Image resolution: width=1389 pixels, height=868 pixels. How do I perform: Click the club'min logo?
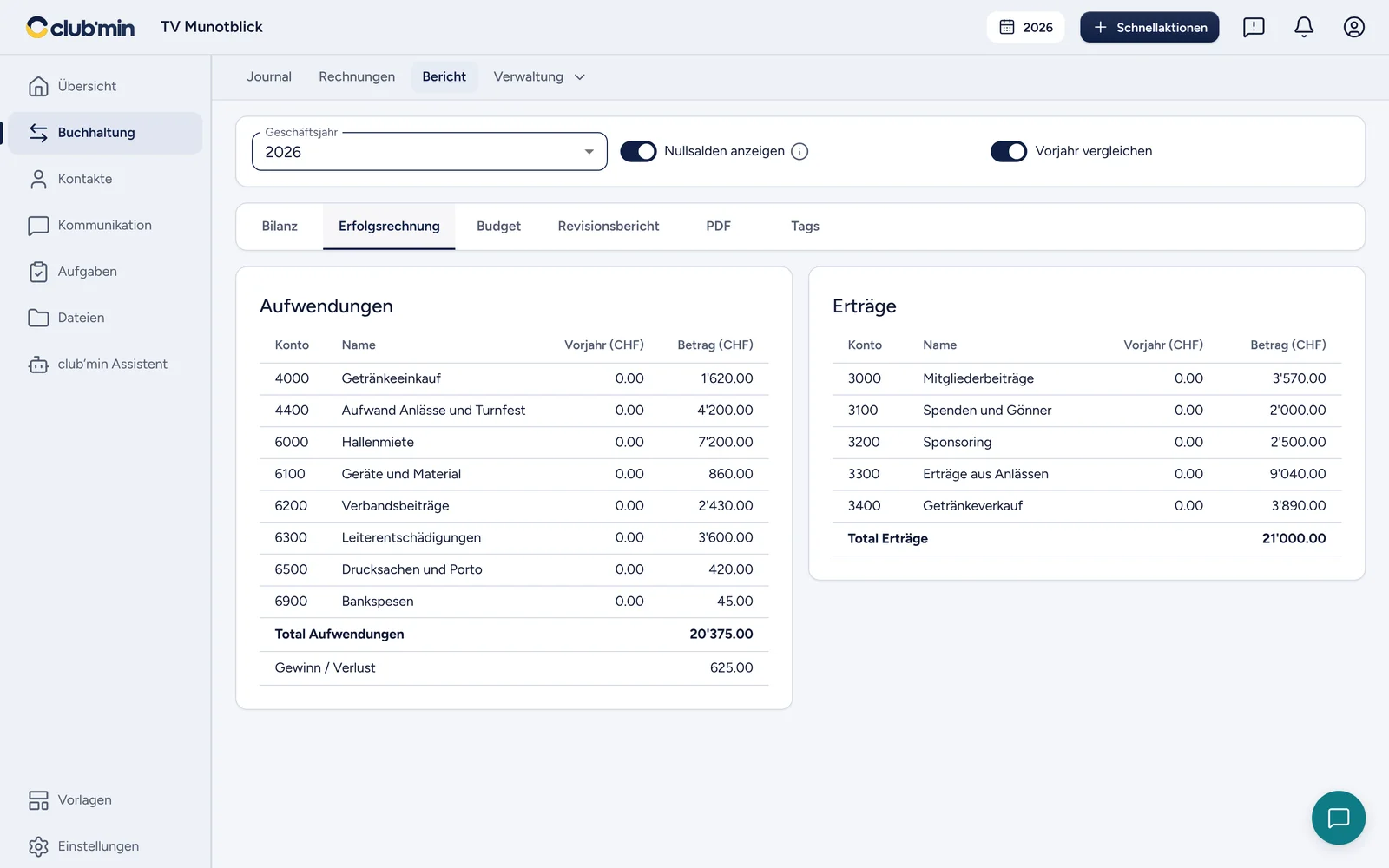point(81,27)
